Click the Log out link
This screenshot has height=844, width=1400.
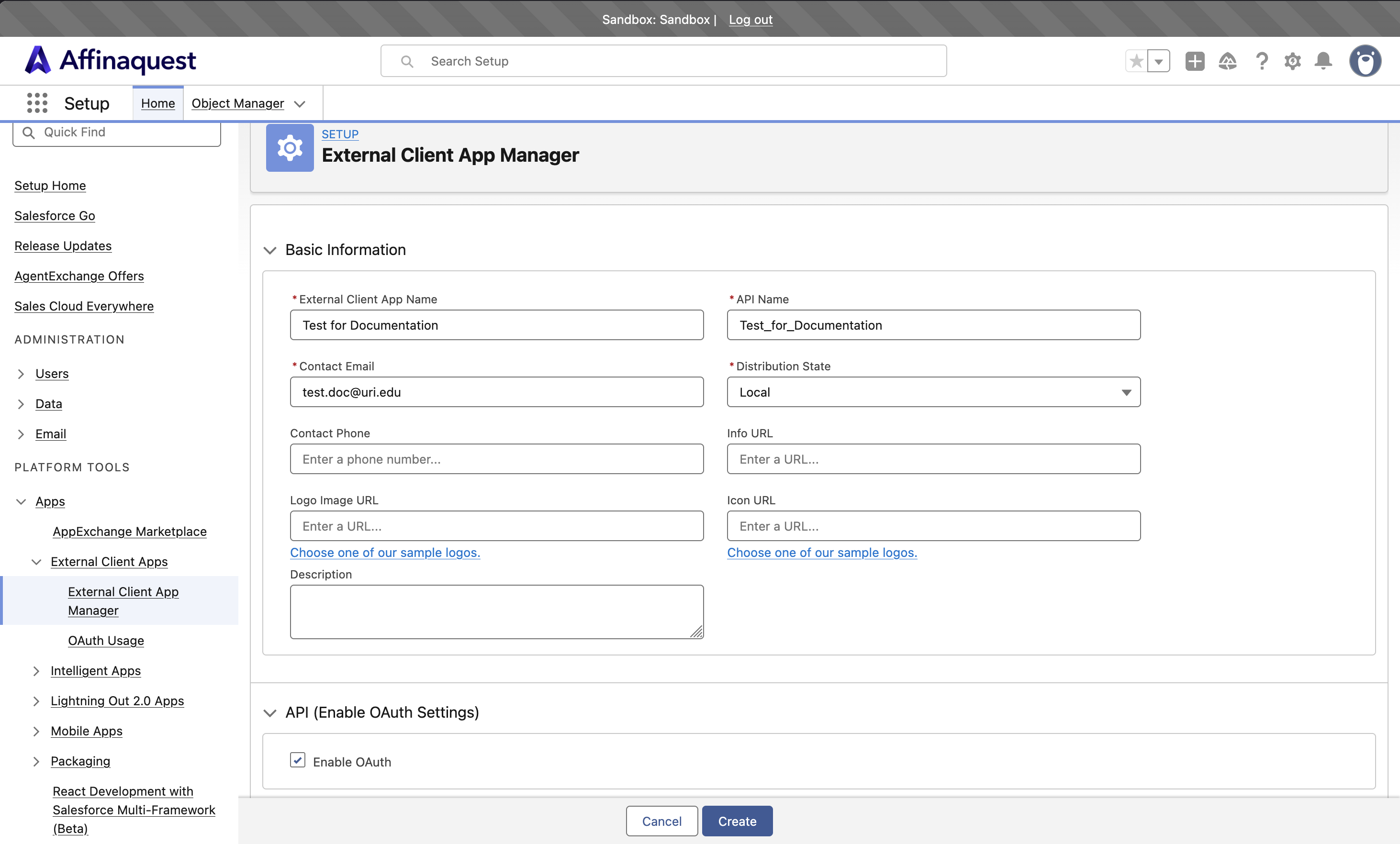pos(750,19)
